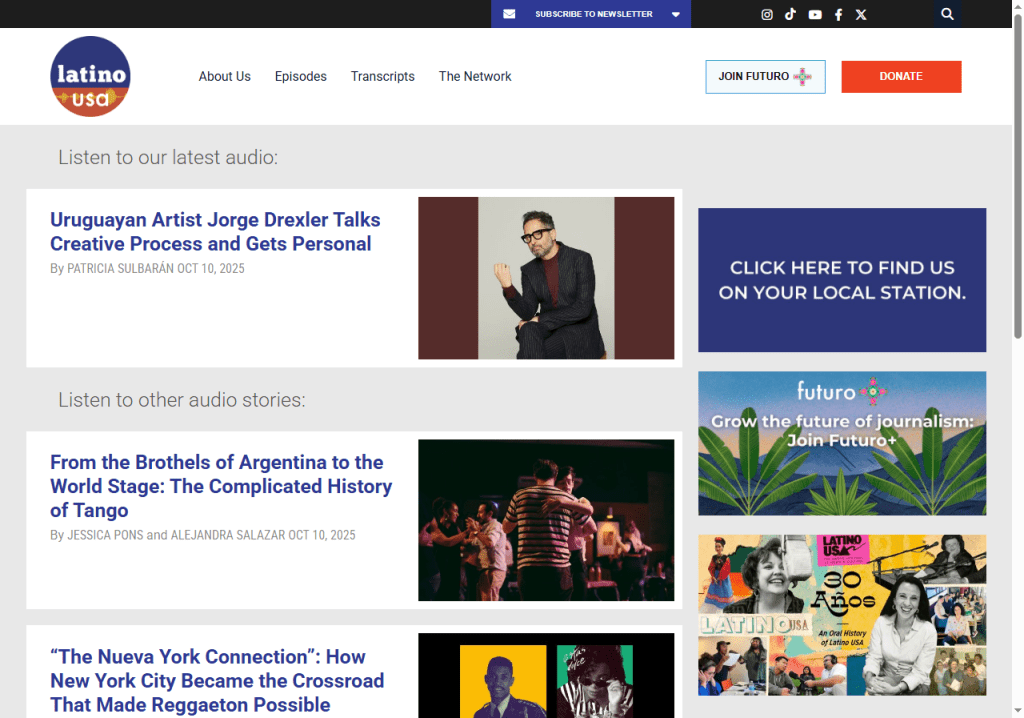Open the Instagram icon in top bar
1024x718 pixels.
tap(767, 14)
